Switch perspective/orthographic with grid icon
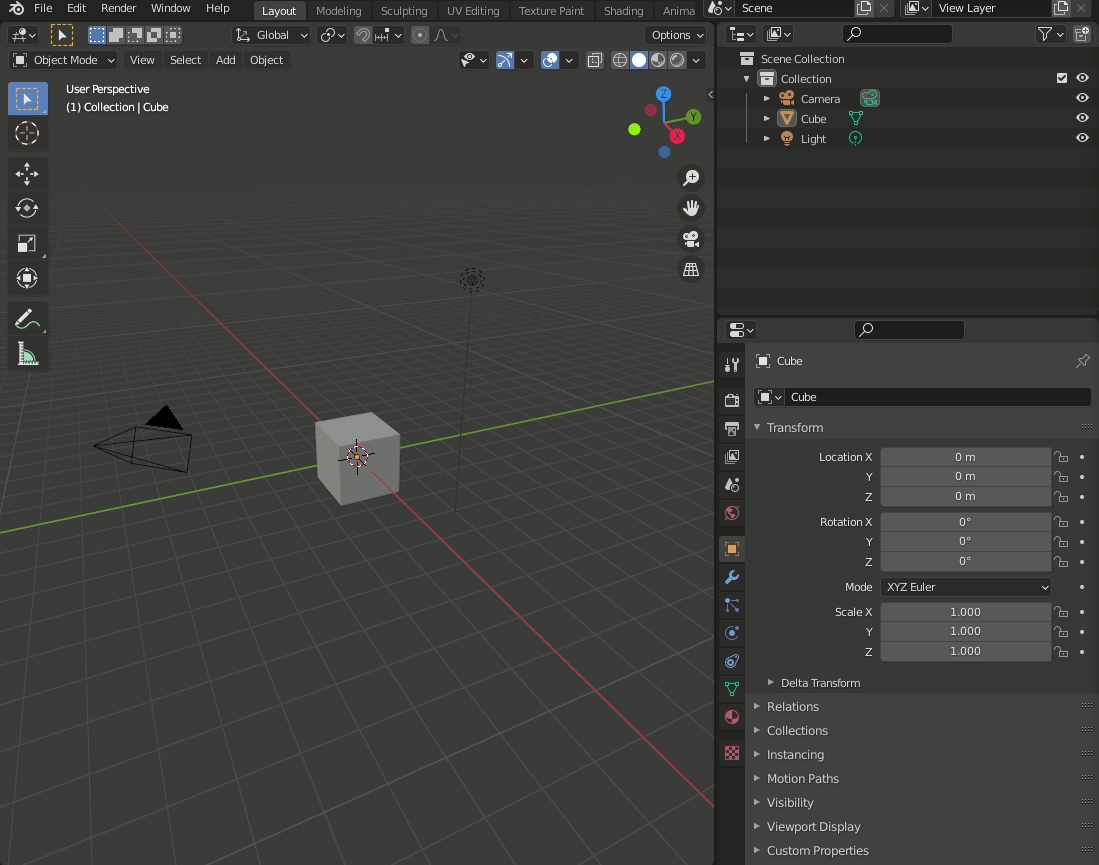This screenshot has width=1099, height=865. (x=691, y=269)
